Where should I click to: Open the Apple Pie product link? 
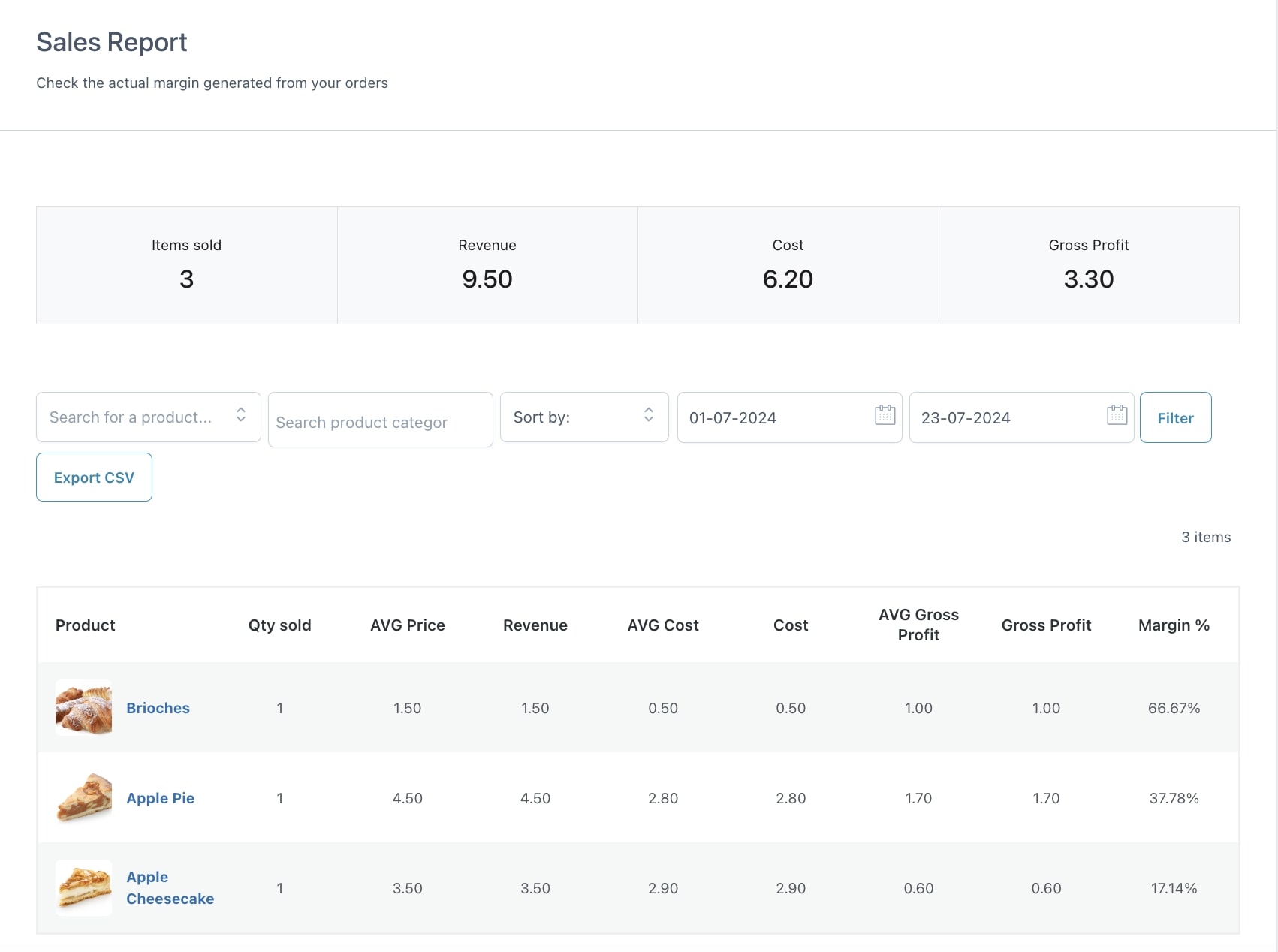160,798
